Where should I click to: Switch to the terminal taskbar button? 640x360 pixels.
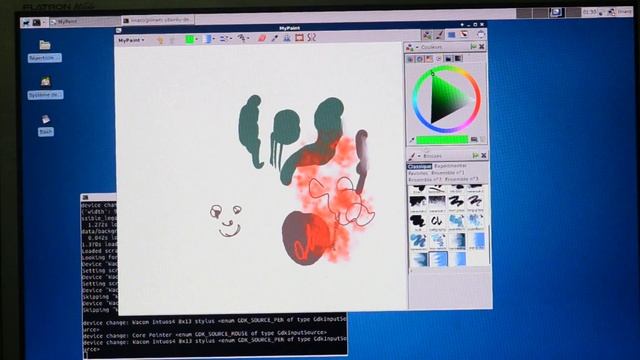(158, 20)
